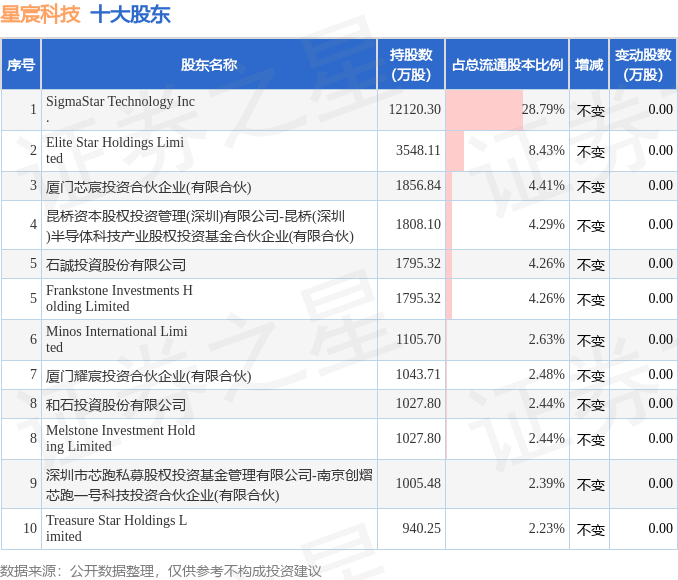678x580 pixels.
Task: Click the 2.63% percentage value
Action: point(547,339)
